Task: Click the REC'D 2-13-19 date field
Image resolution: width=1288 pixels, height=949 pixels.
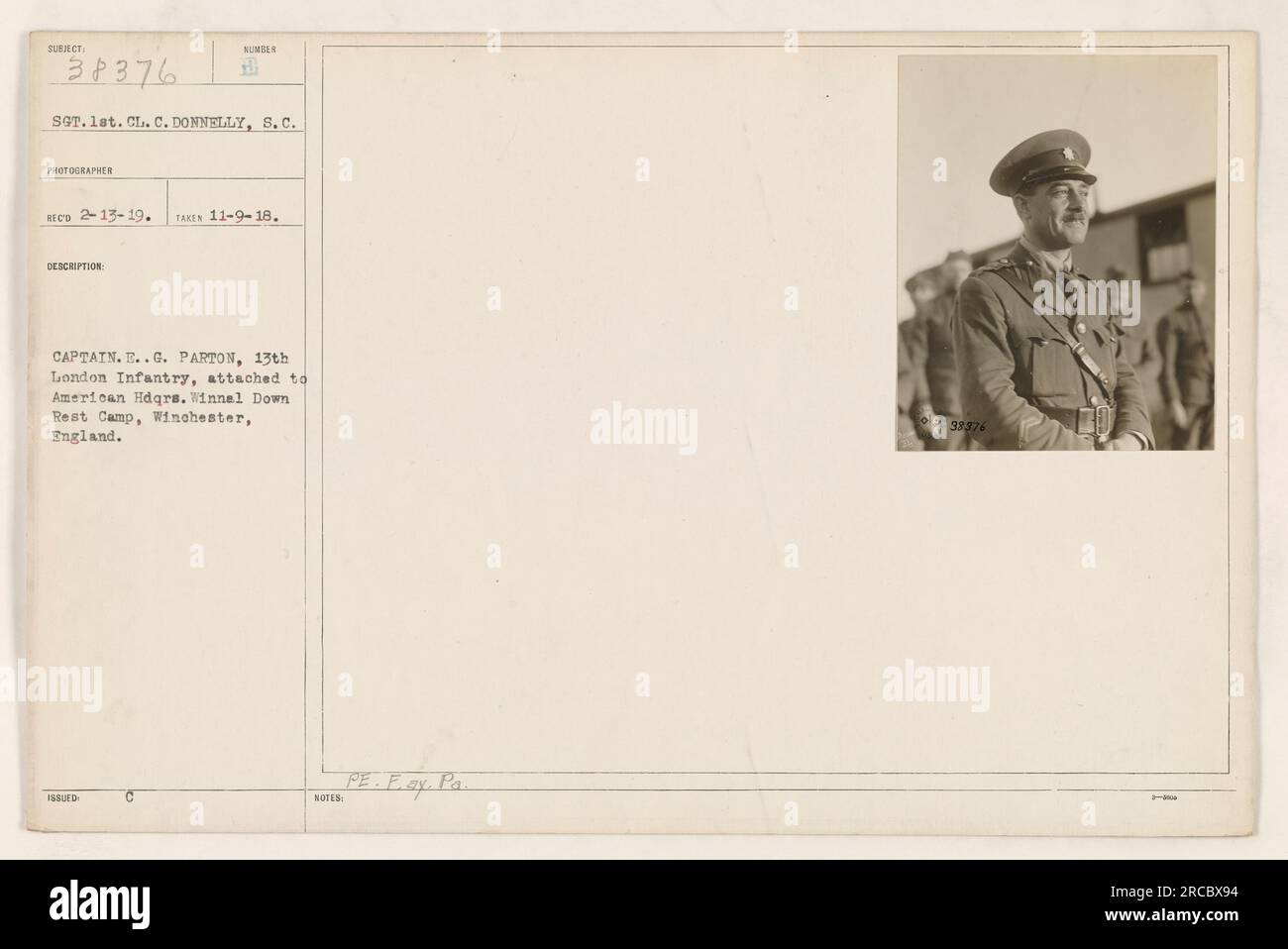Action: [x=99, y=218]
